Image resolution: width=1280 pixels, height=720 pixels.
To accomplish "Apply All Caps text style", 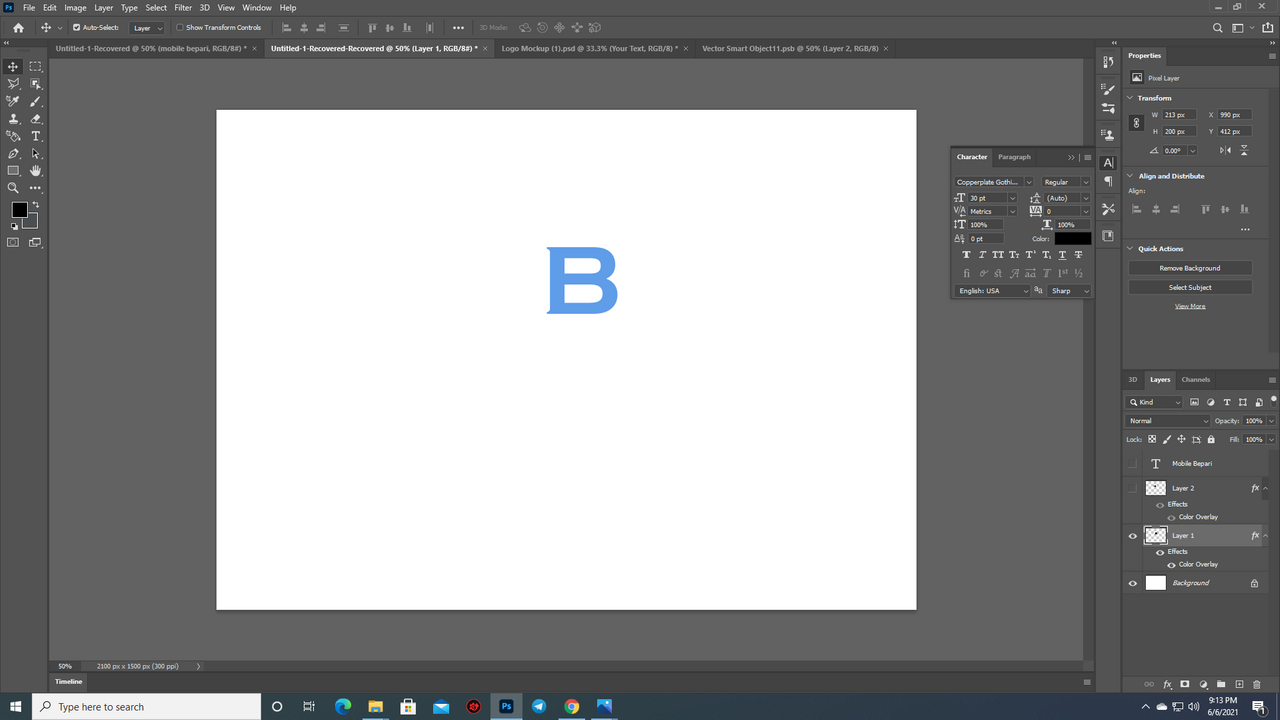I will pos(998,255).
